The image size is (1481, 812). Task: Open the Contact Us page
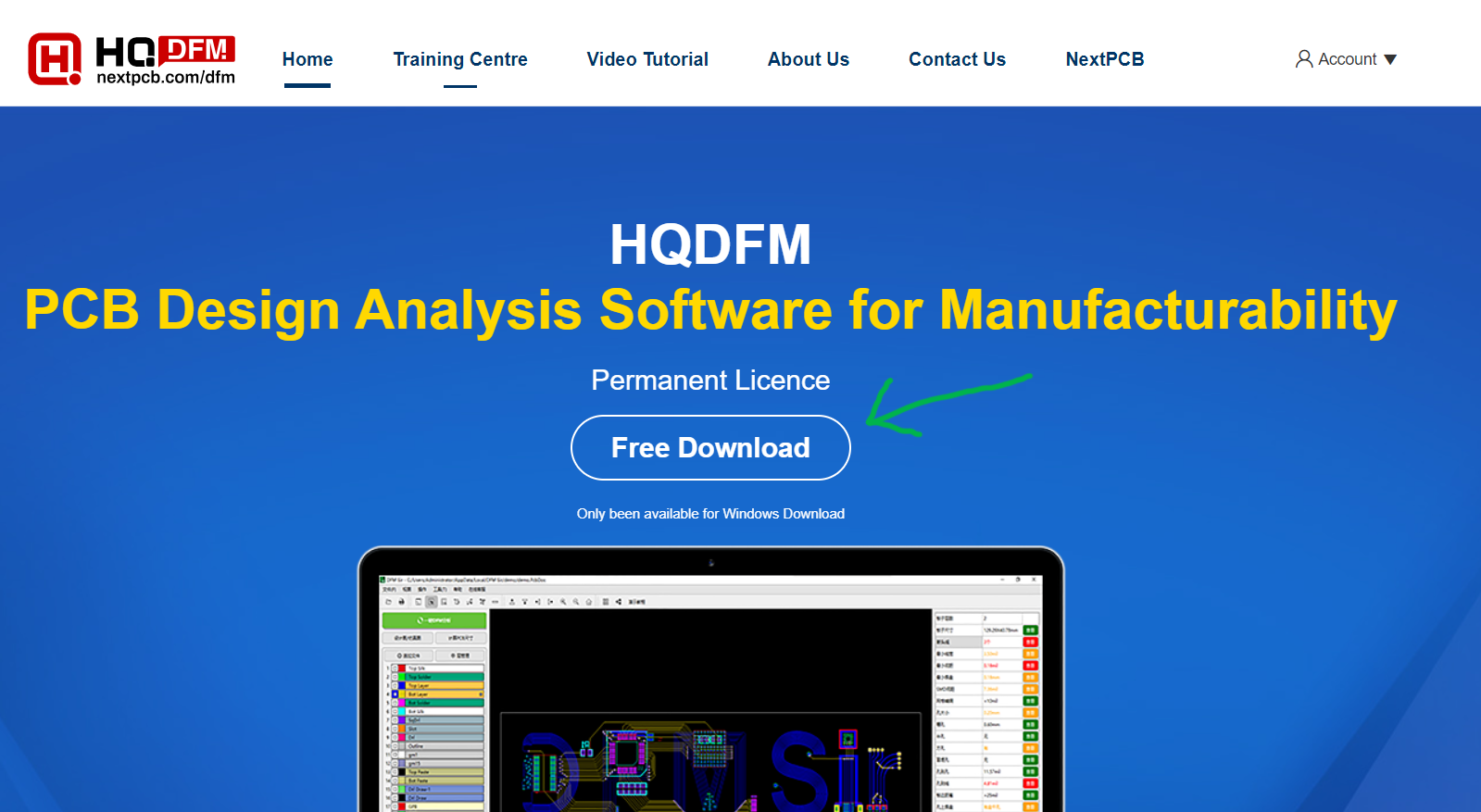tap(957, 59)
